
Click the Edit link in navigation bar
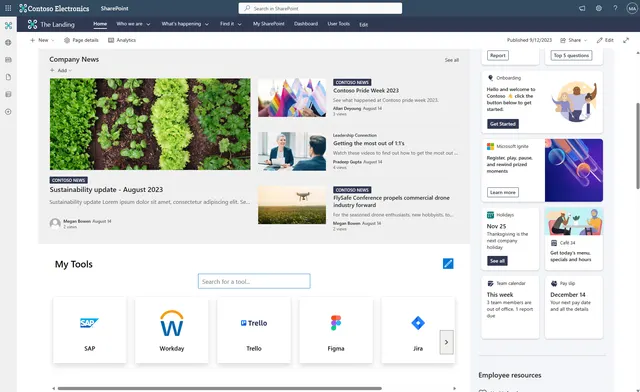[x=364, y=24]
